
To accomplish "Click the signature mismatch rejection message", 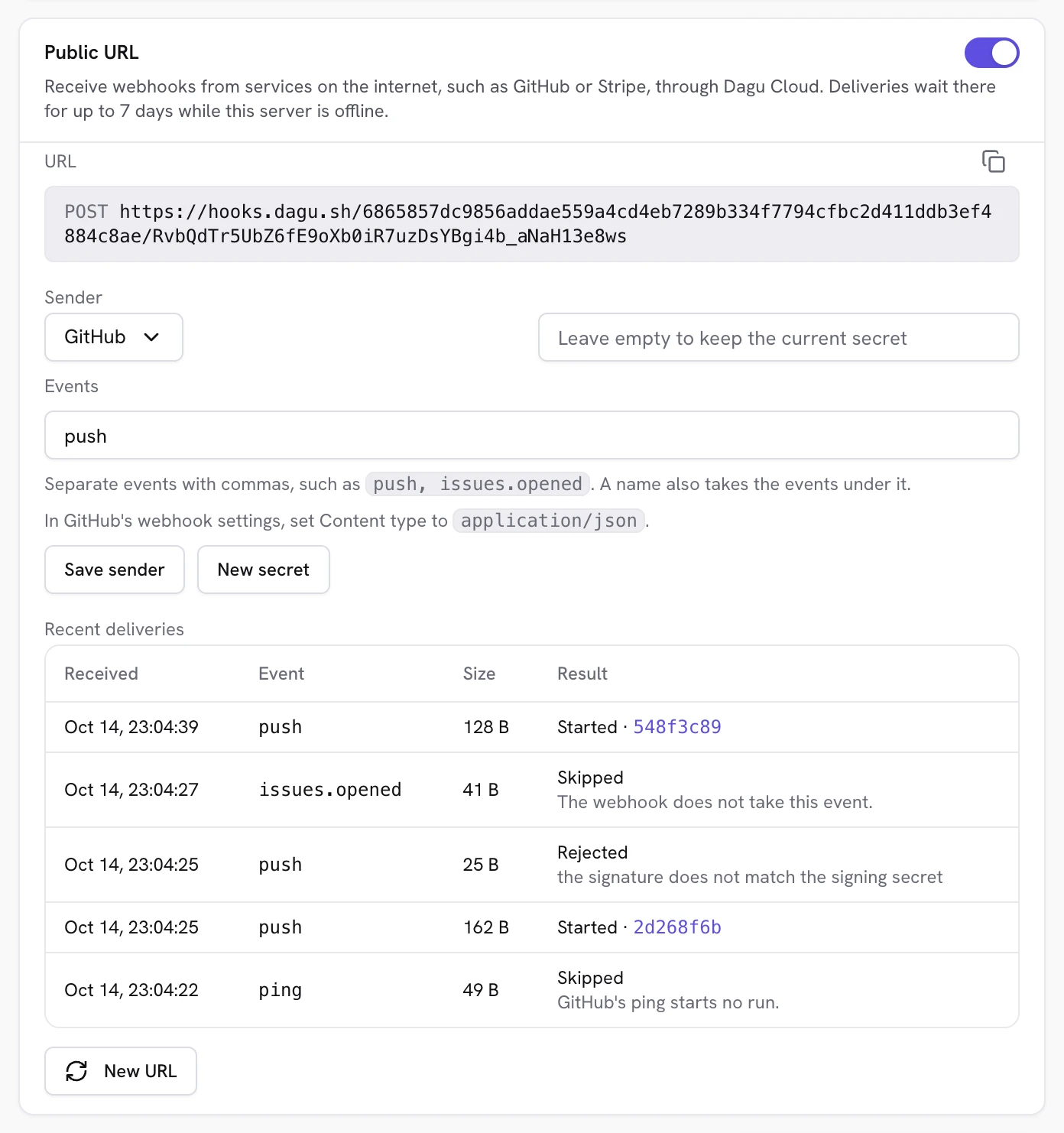I will pos(750,877).
